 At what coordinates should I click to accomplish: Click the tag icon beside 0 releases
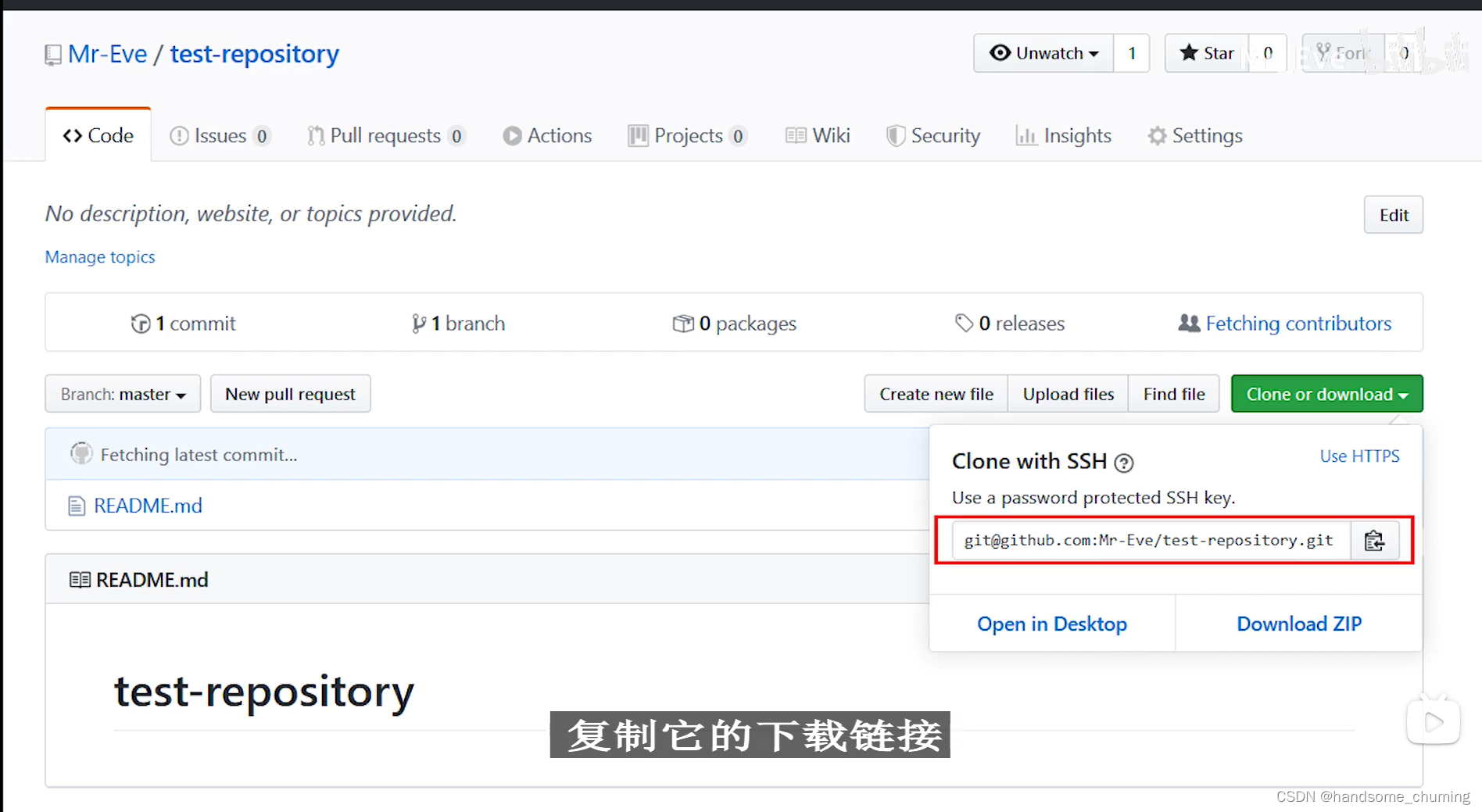coord(964,323)
